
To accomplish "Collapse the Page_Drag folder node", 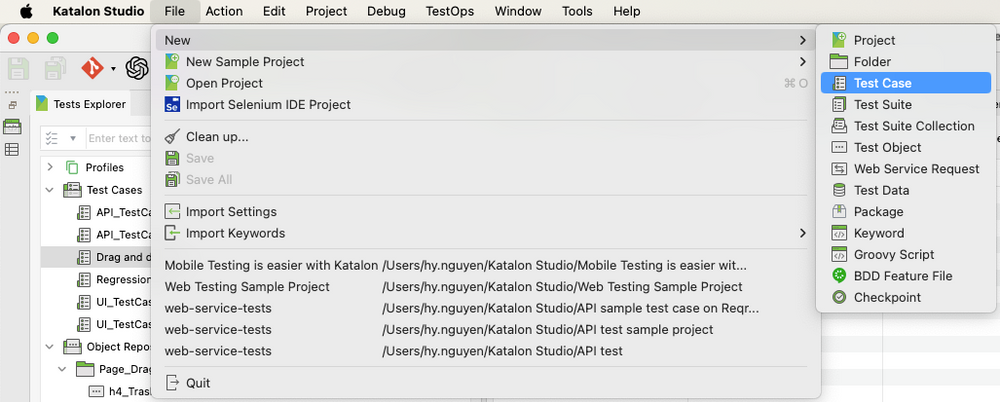I will (x=62, y=369).
